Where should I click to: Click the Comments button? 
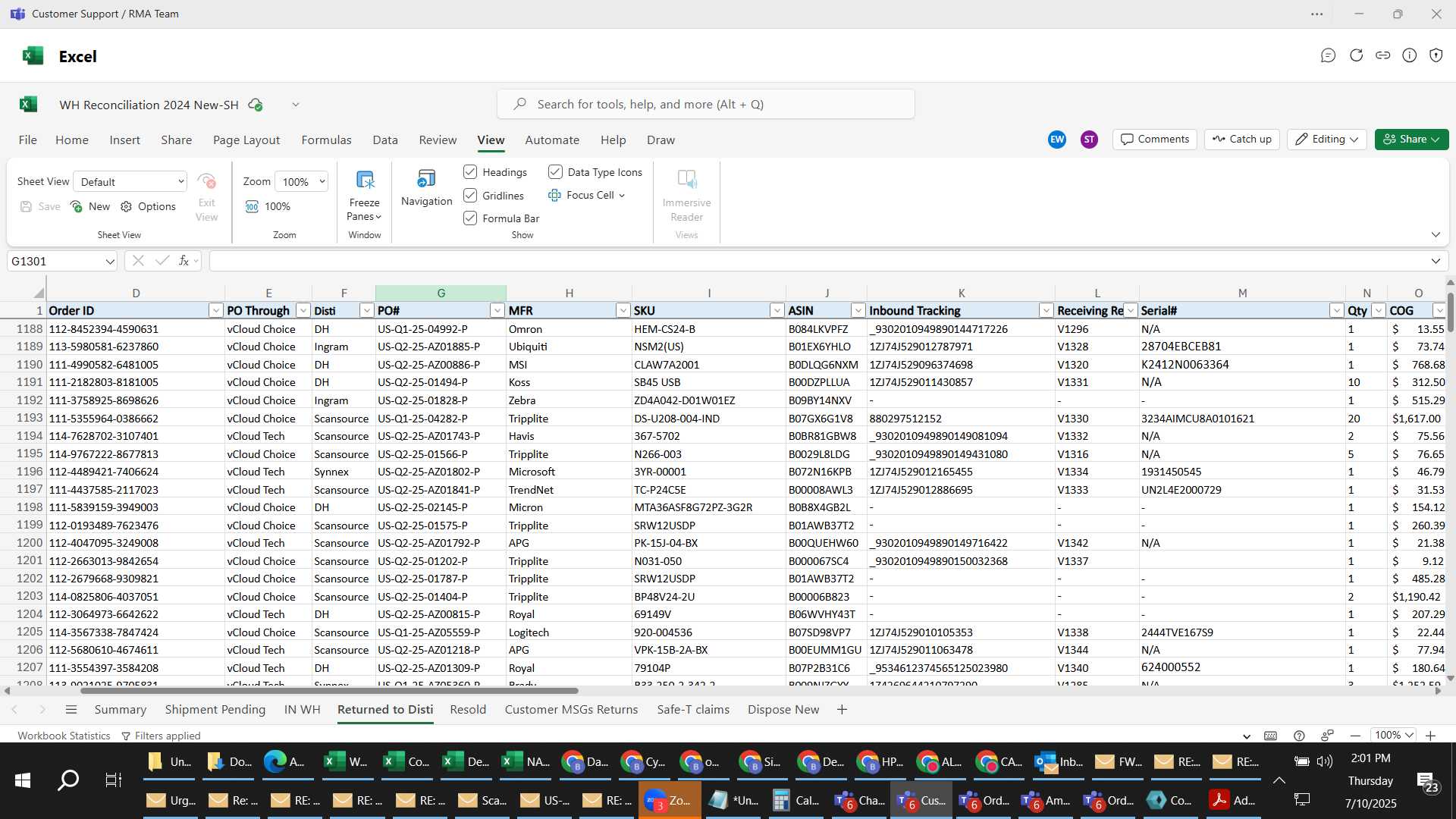(x=1155, y=140)
